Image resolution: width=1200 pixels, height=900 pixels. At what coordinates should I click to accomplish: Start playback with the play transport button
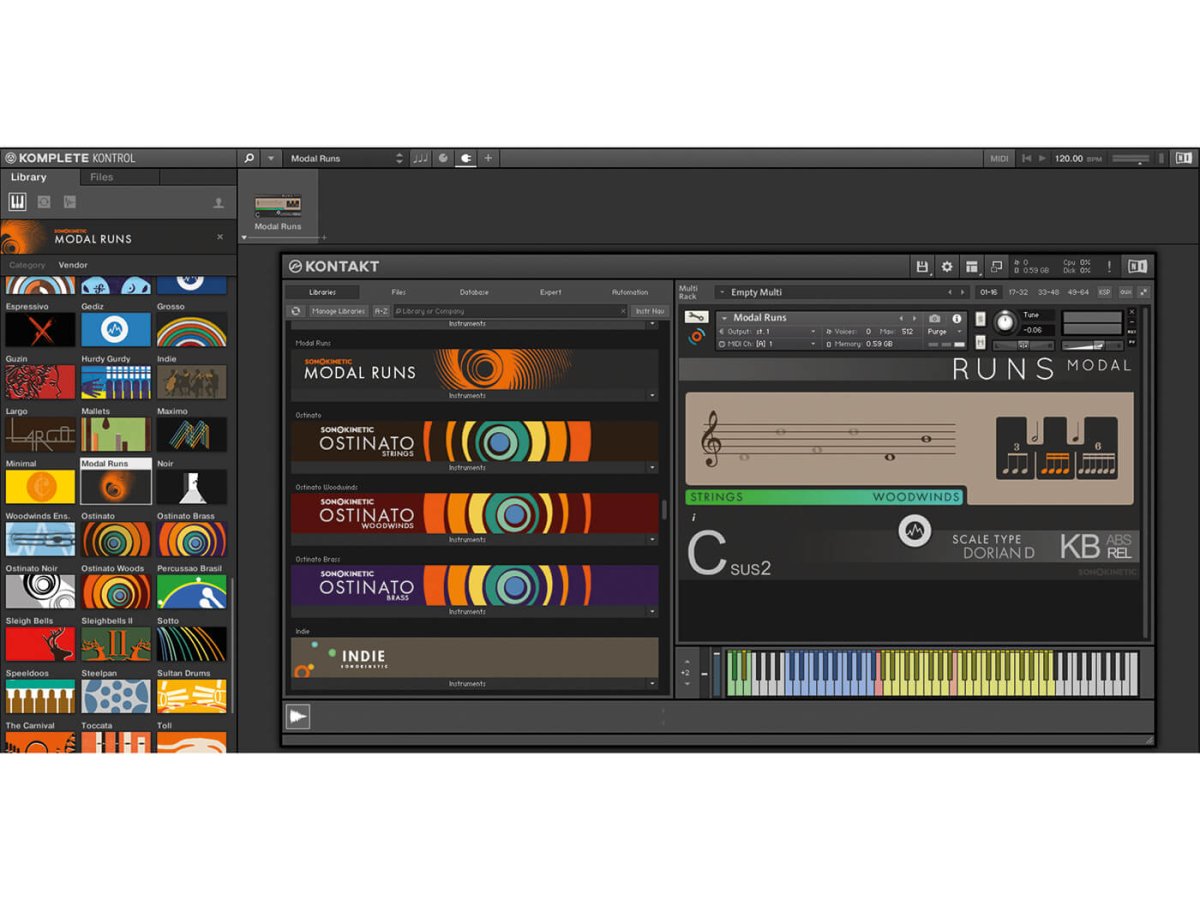[x=1042, y=158]
